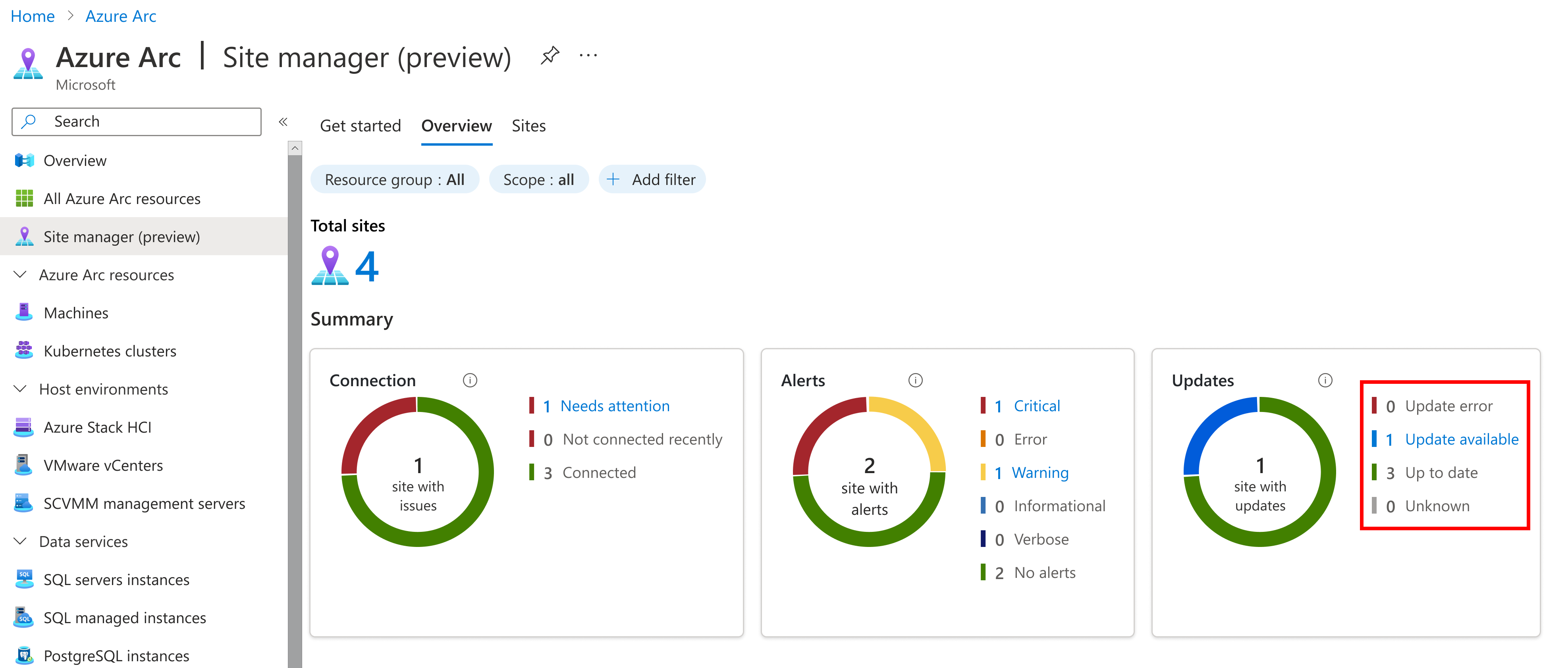Click the total sites count 4
The image size is (1568, 668).
[x=366, y=266]
